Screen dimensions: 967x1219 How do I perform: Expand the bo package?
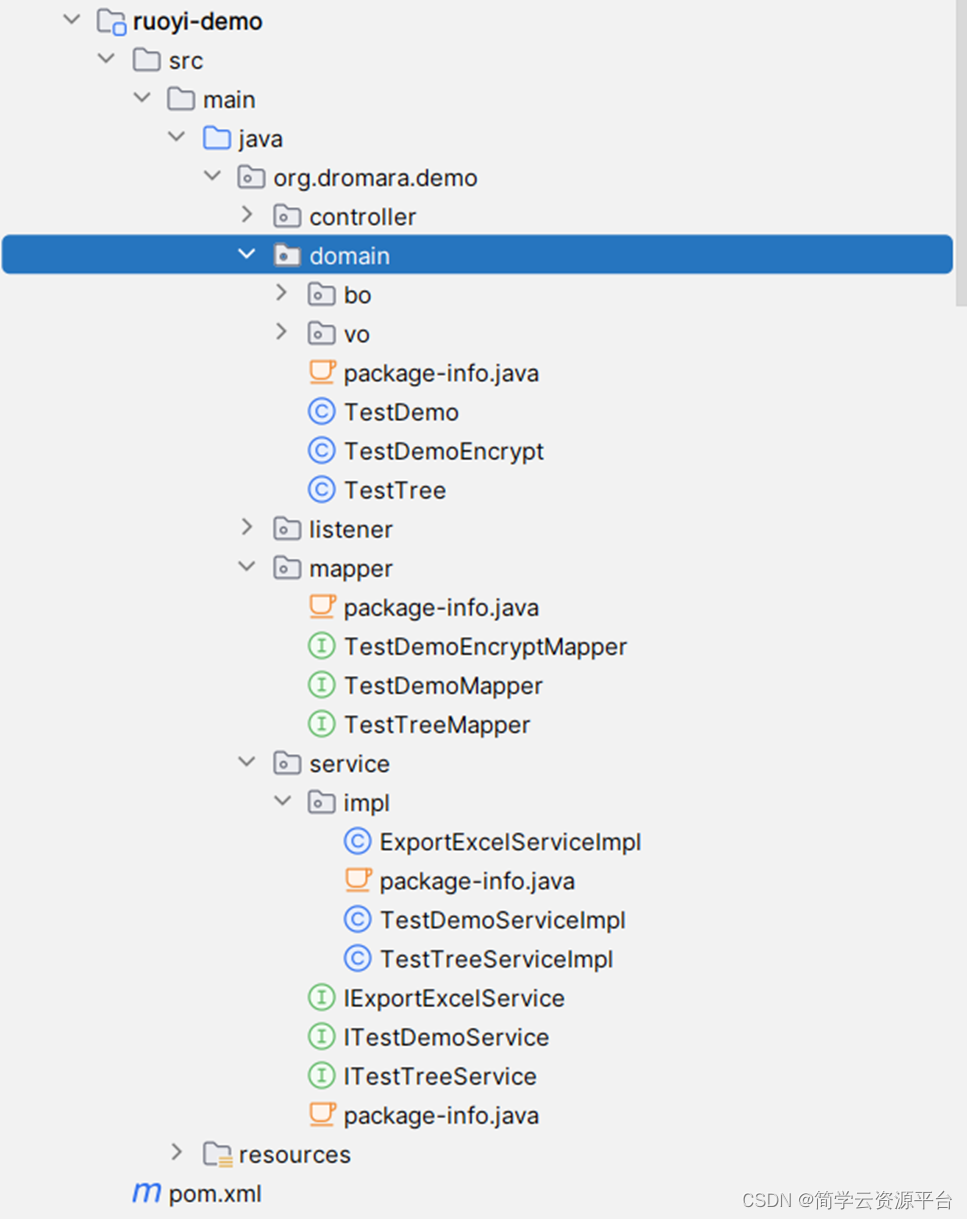[281, 292]
